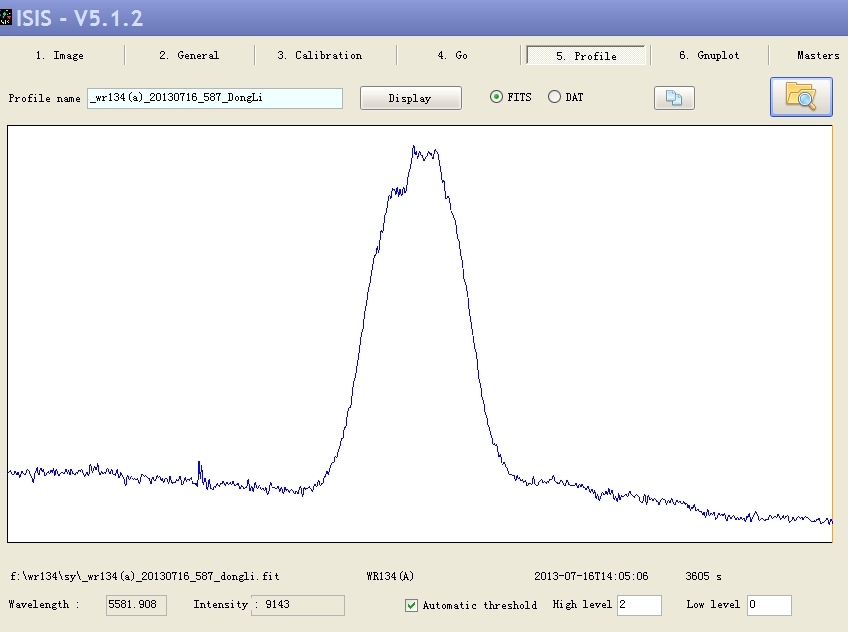Click the Wavelength readout box
This screenshot has width=848, height=632.
137,605
